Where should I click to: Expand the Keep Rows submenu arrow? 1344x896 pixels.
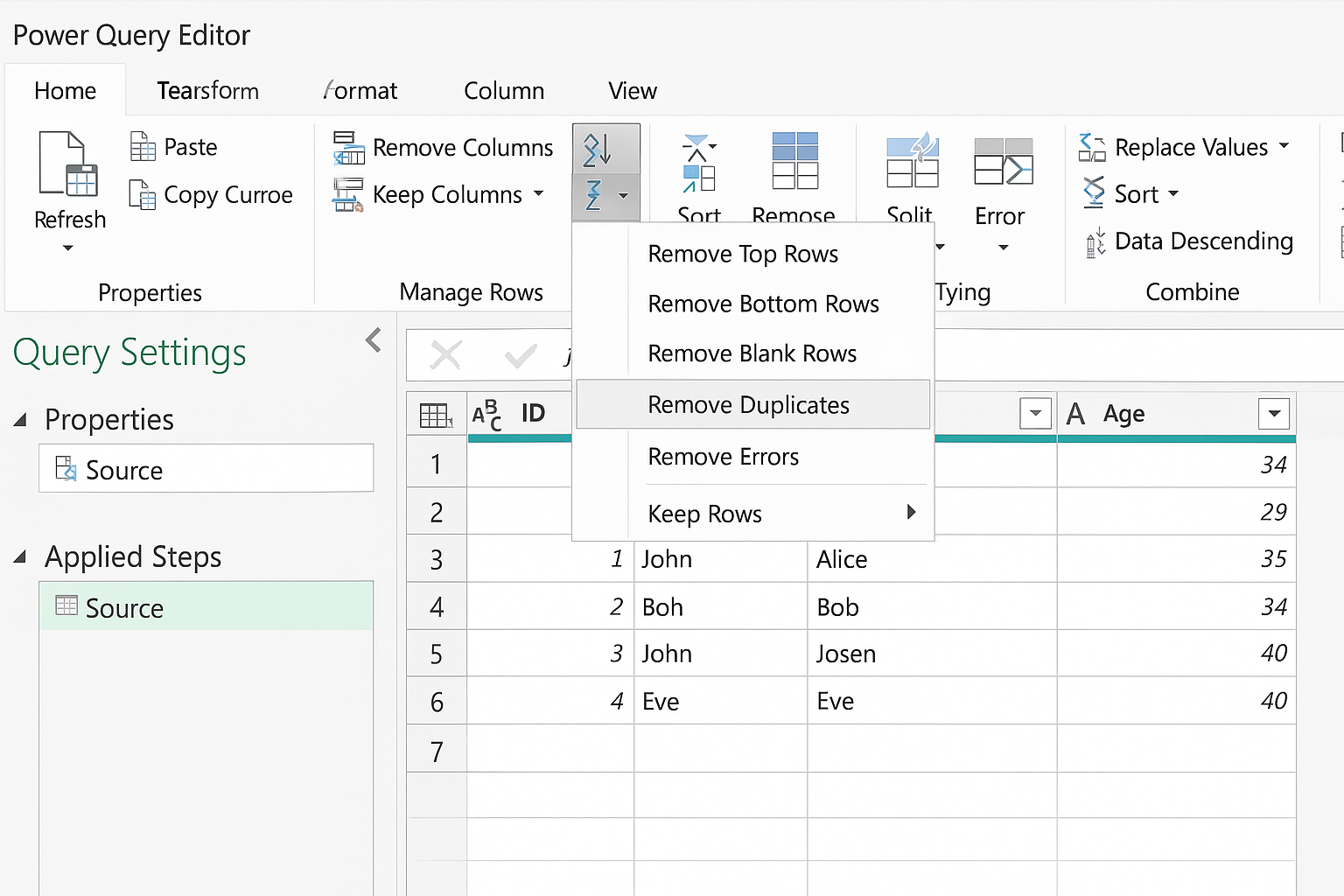pos(912,512)
